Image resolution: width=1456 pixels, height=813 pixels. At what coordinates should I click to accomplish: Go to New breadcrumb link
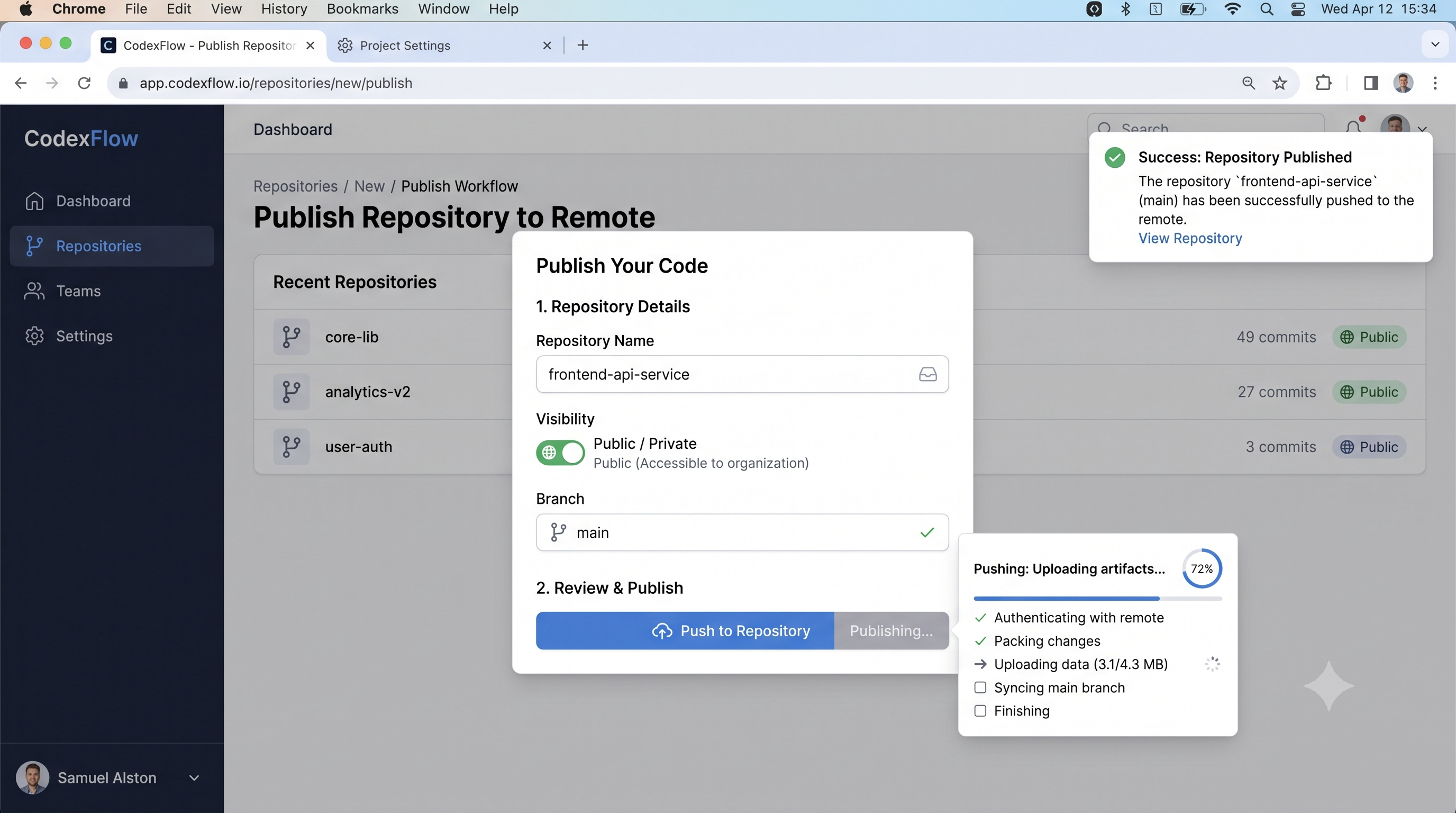369,186
